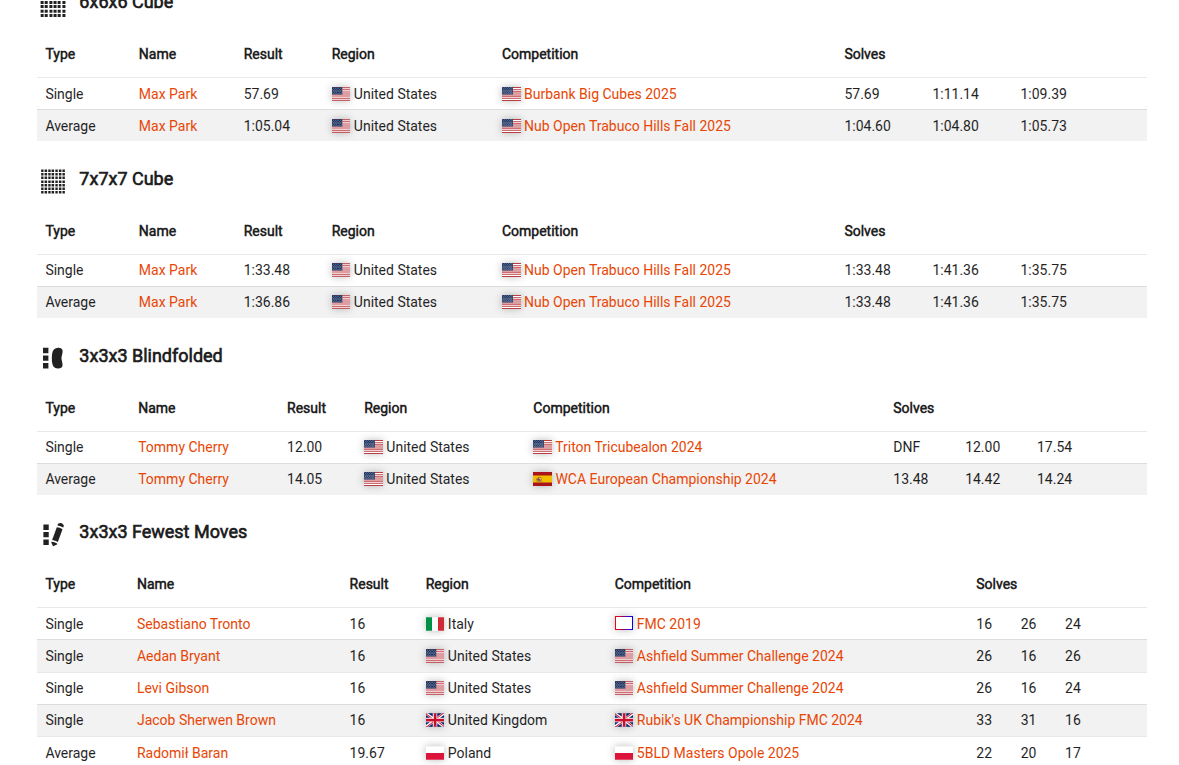Click the Spain flag for WCA European Championship
This screenshot has width=1179, height=765.
[542, 479]
